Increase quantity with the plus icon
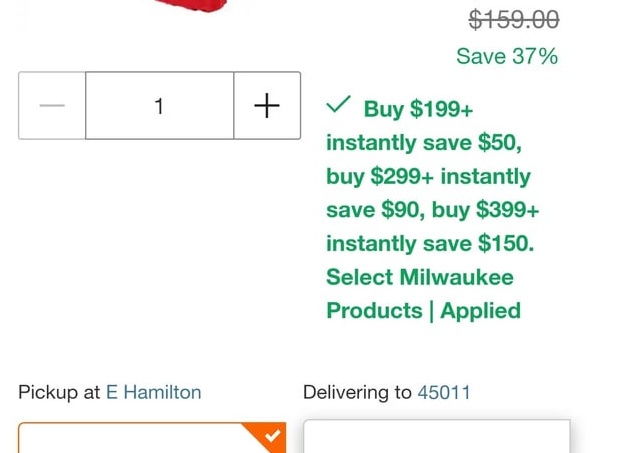The height and width of the screenshot is (453, 626). coord(267,106)
